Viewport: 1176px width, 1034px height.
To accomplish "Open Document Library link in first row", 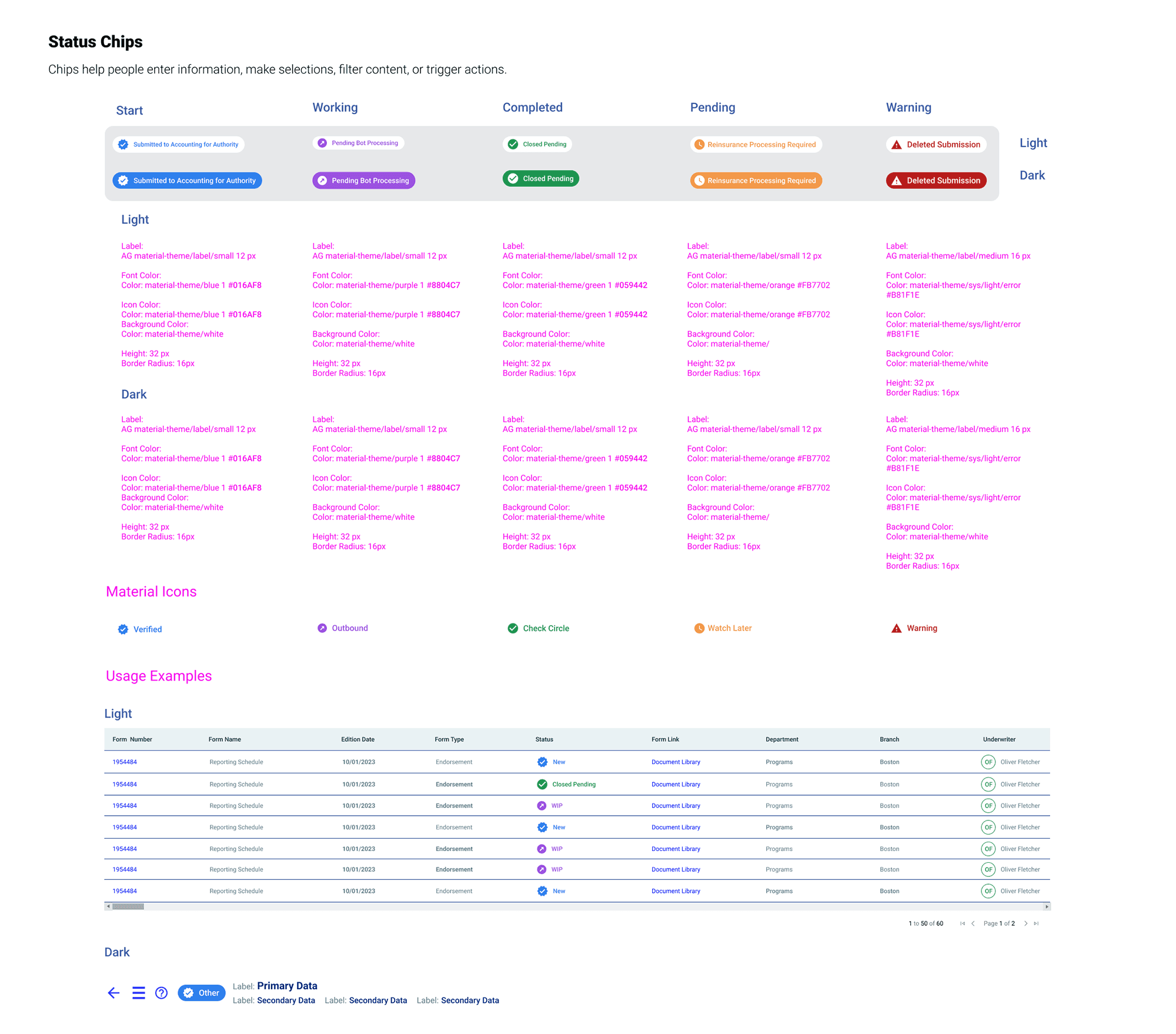I will click(x=676, y=762).
